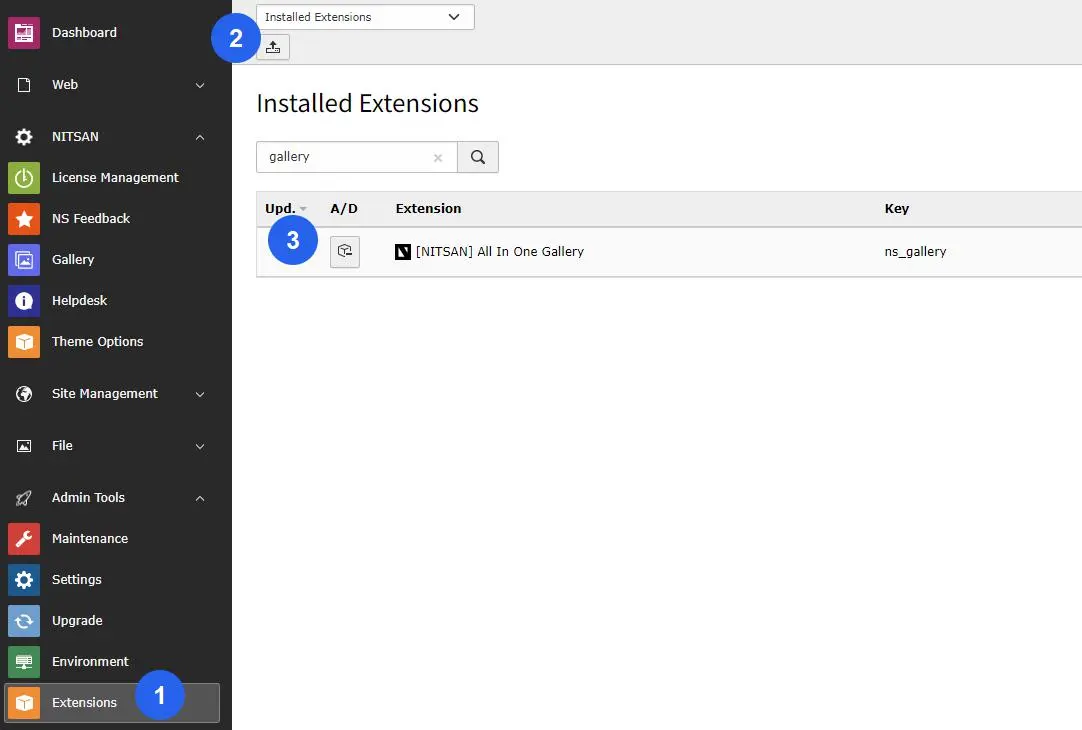This screenshot has height=730, width=1082.
Task: Click the Key column header
Action: coord(896,208)
